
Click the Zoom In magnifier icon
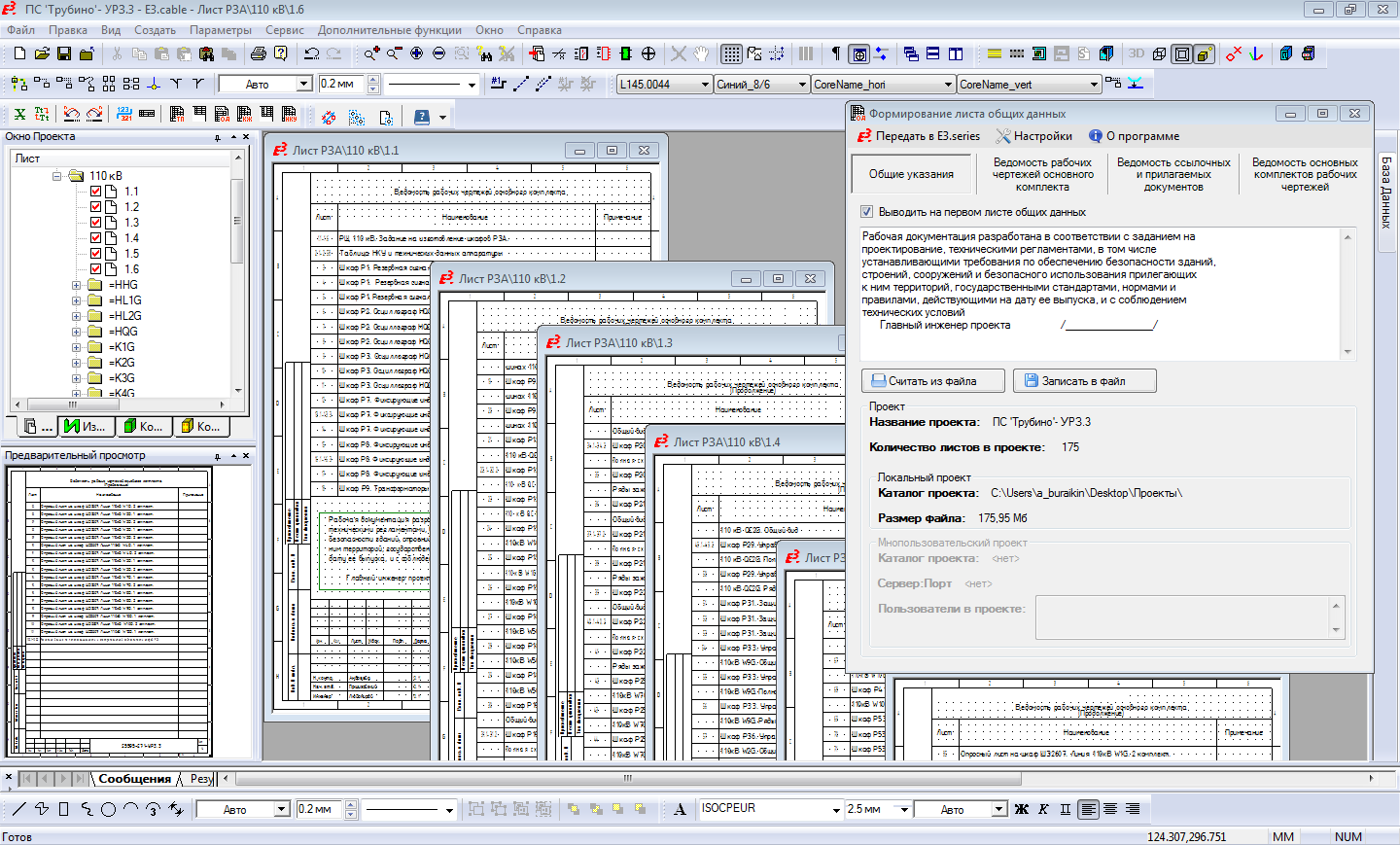[x=371, y=53]
